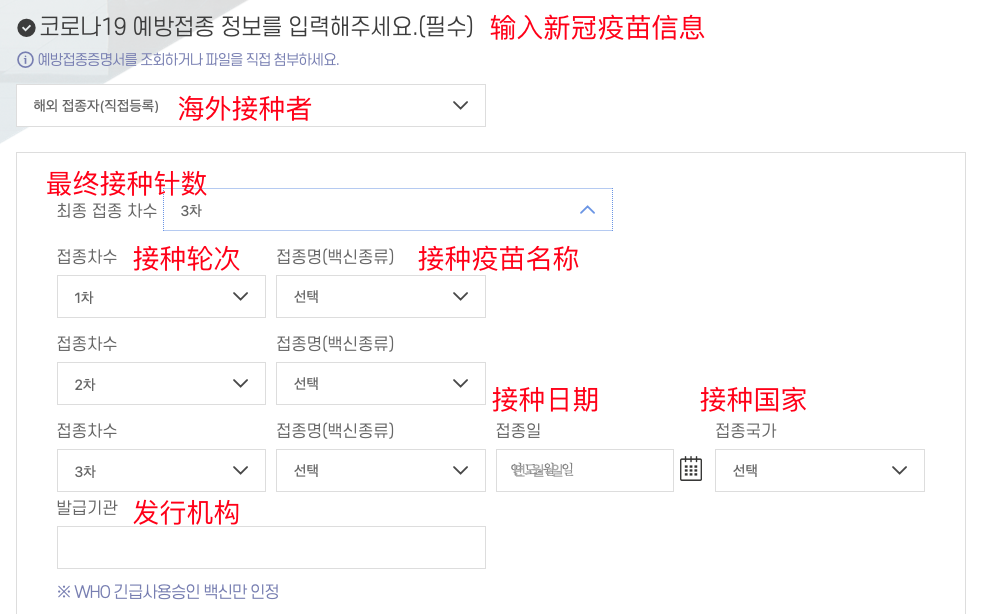The width and height of the screenshot is (989, 614).
Task: Open the 1차 접종차수 dropdown
Action: (161, 296)
